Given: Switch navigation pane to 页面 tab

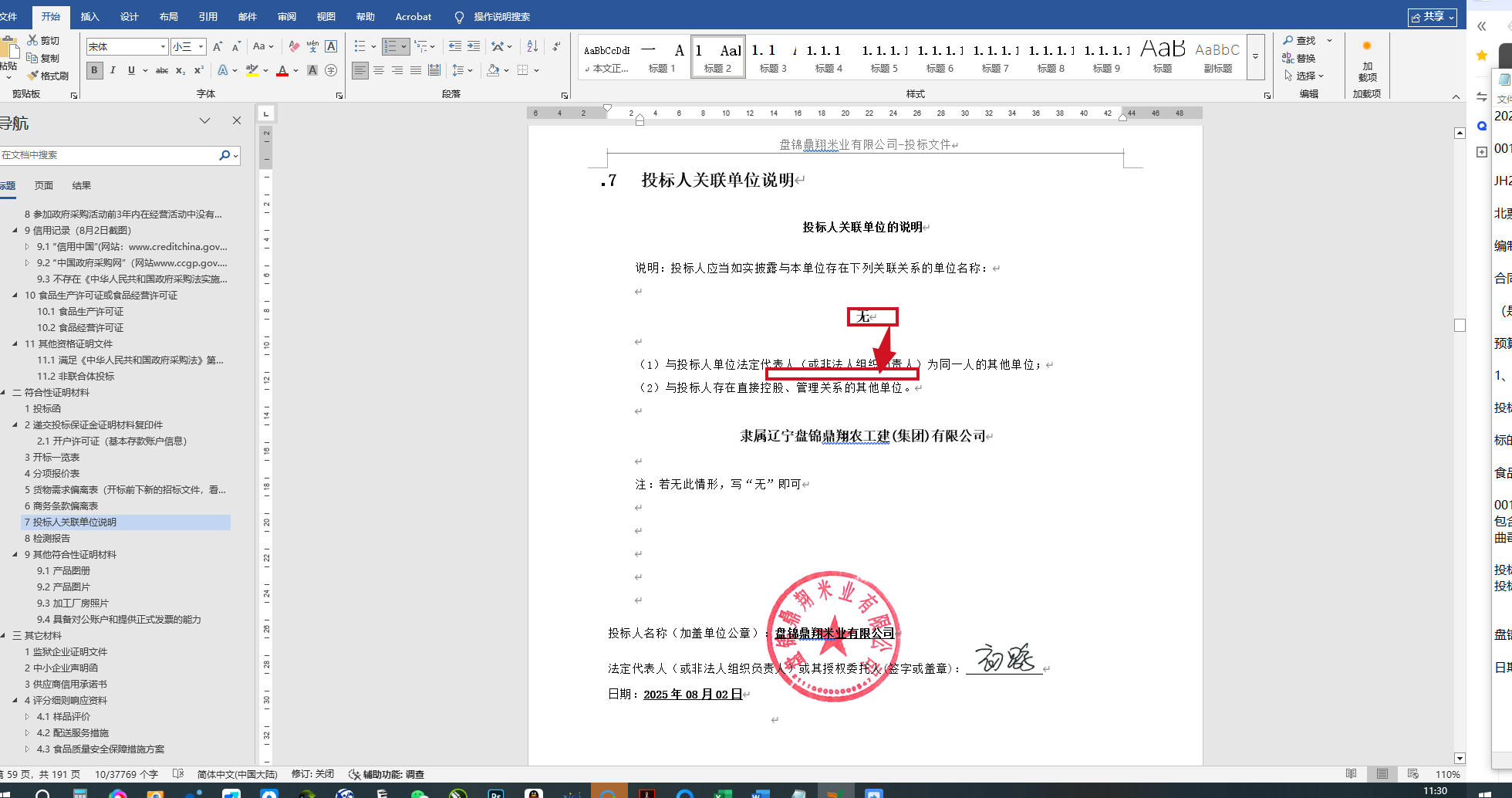Looking at the screenshot, I should [x=44, y=185].
